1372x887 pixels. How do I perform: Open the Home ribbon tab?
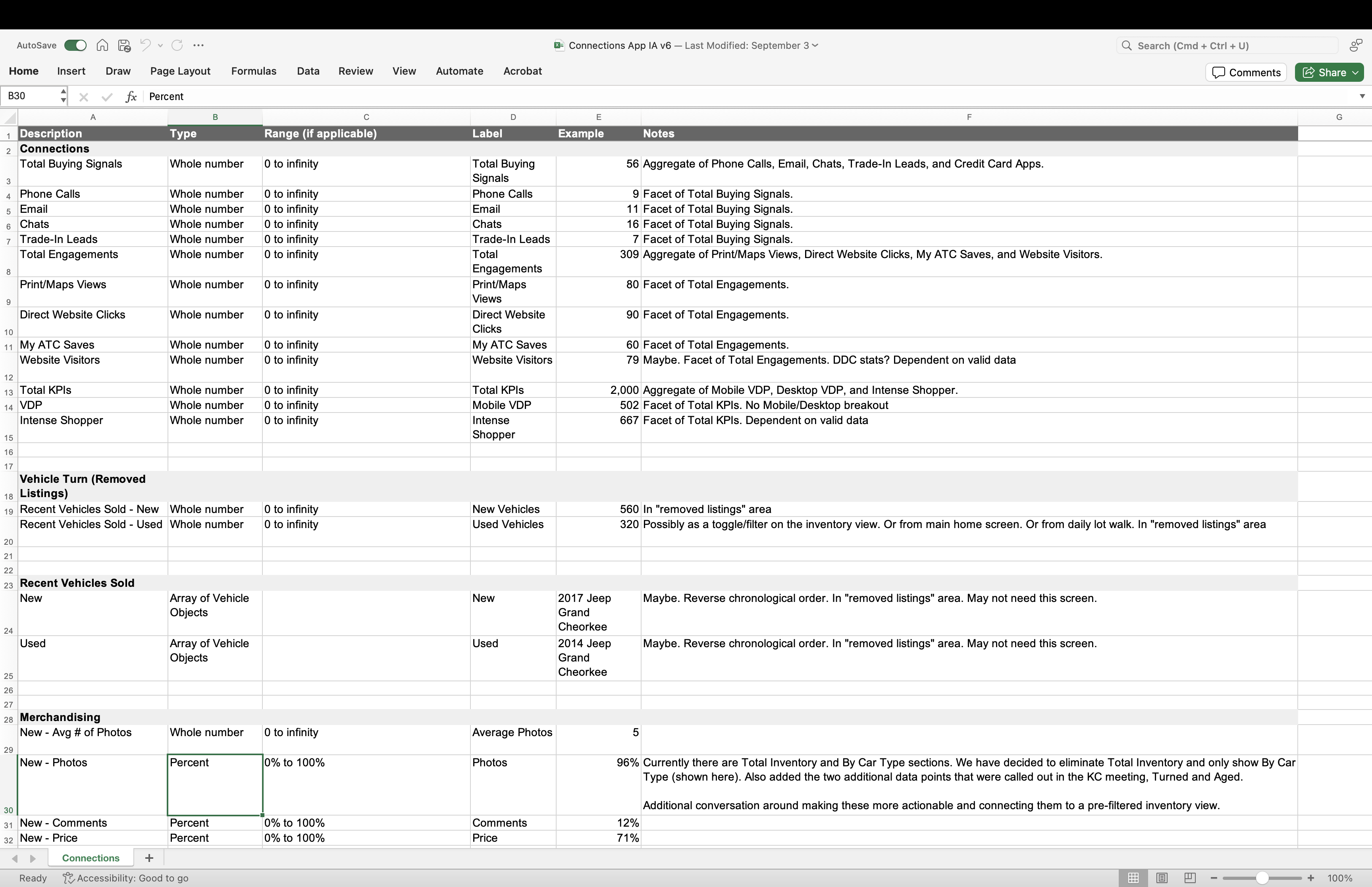pyautogui.click(x=23, y=71)
